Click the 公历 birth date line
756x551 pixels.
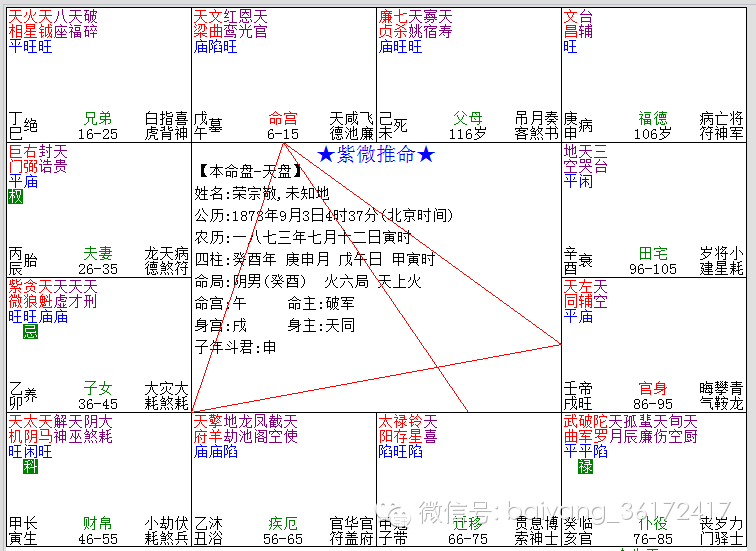[x=324, y=215]
